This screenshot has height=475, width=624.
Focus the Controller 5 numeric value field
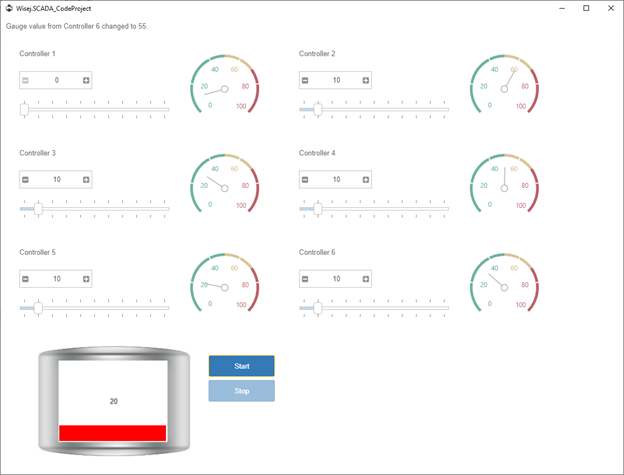pyautogui.click(x=56, y=279)
